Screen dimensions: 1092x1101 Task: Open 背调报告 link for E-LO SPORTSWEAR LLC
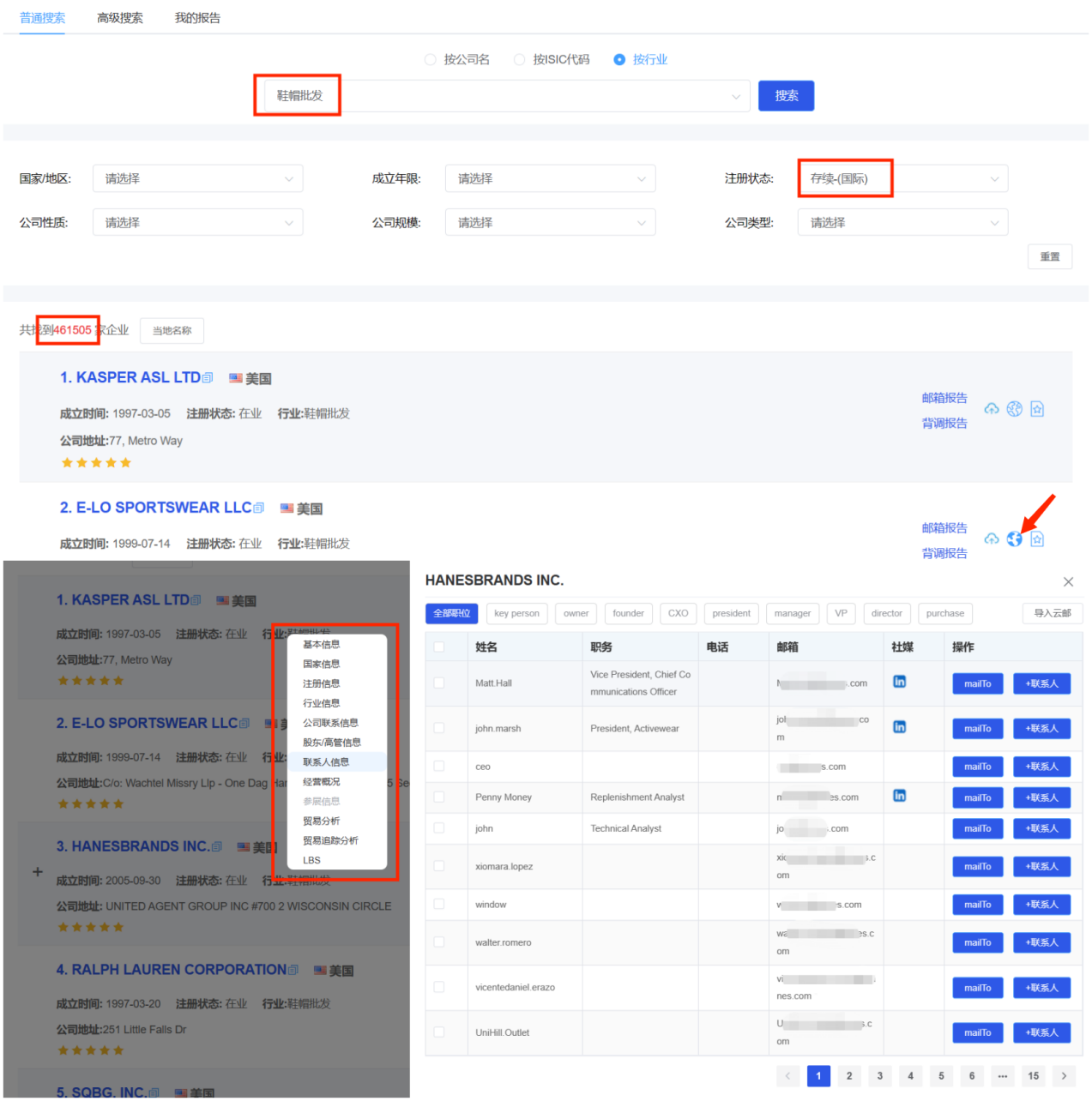(944, 555)
